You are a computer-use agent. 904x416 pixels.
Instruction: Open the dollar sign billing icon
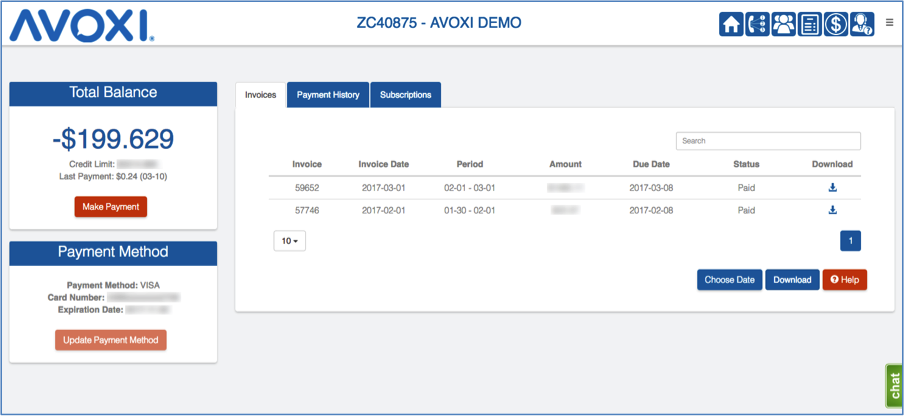click(836, 25)
